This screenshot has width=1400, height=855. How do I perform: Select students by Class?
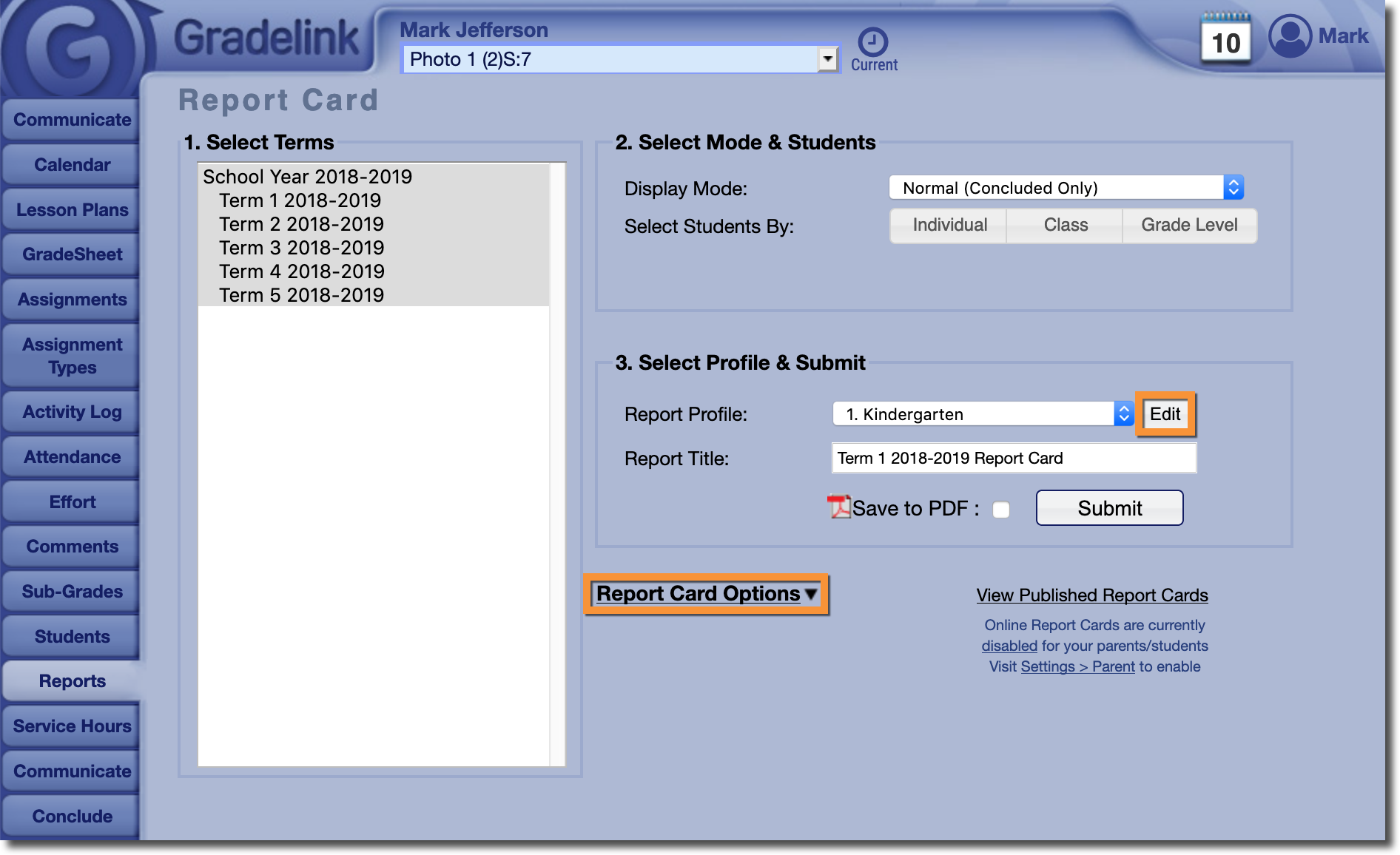click(1066, 226)
